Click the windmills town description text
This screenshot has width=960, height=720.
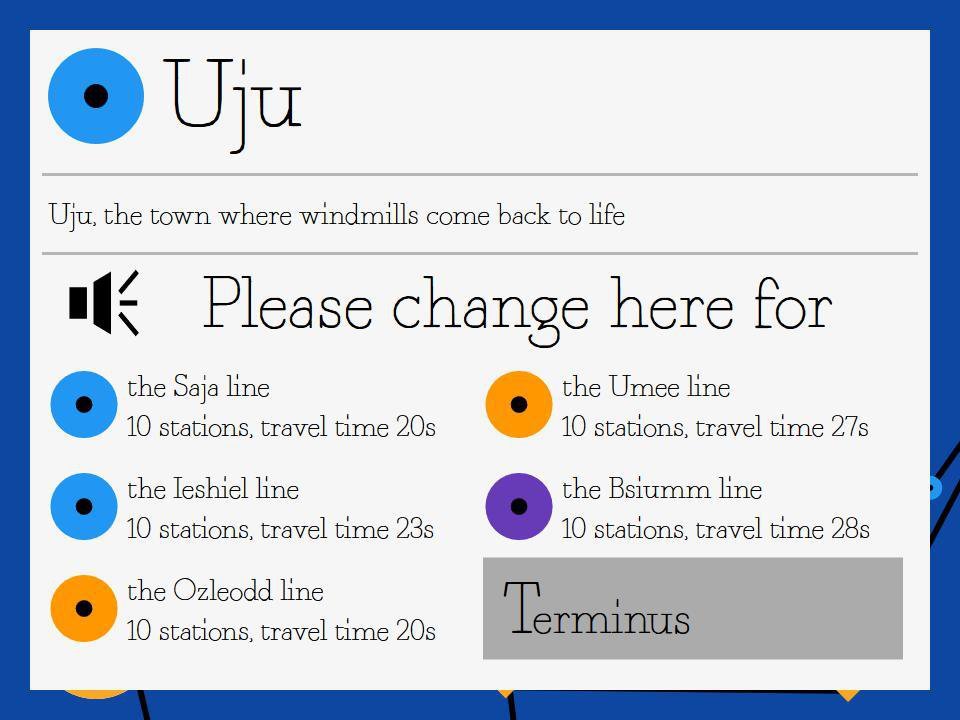pos(337,215)
